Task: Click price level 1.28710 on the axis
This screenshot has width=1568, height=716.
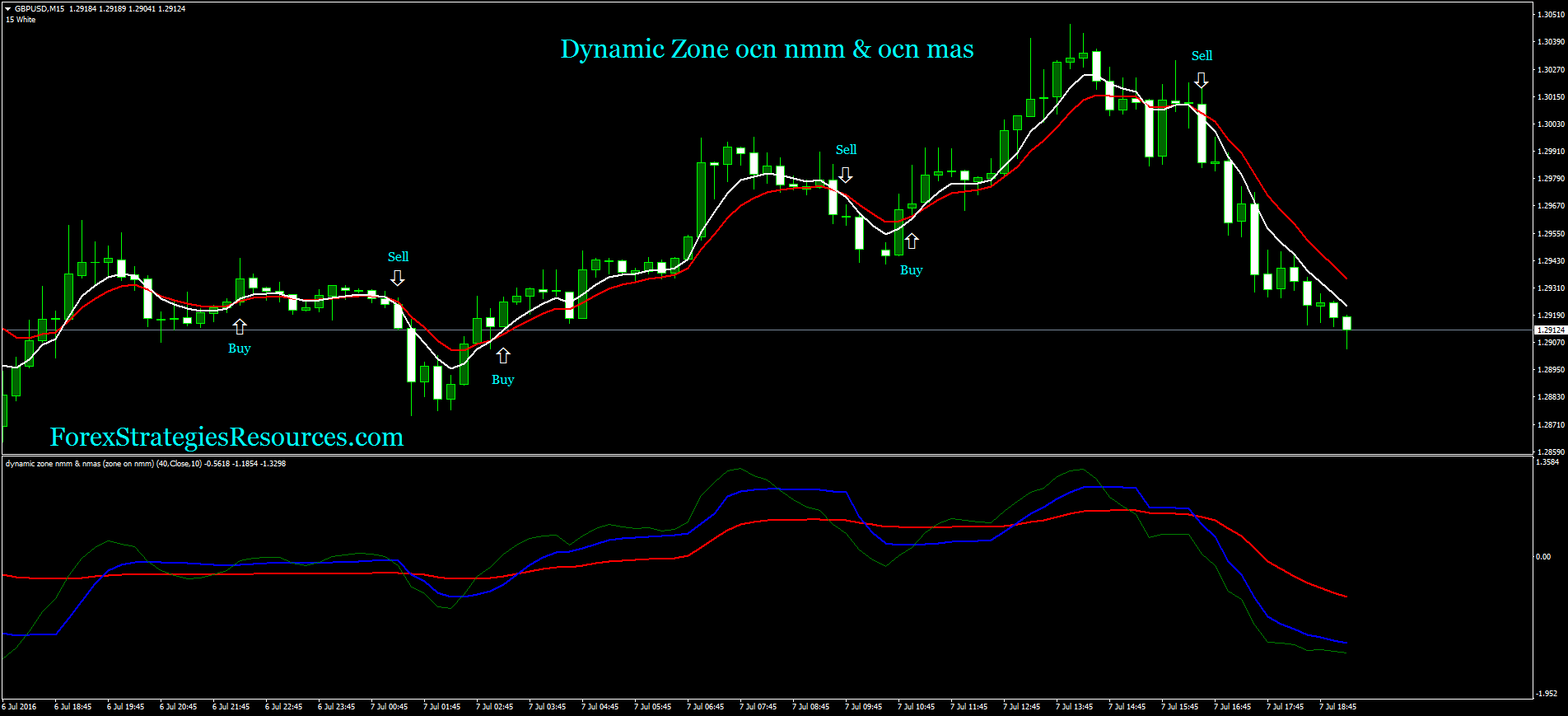Action: coord(1551,424)
